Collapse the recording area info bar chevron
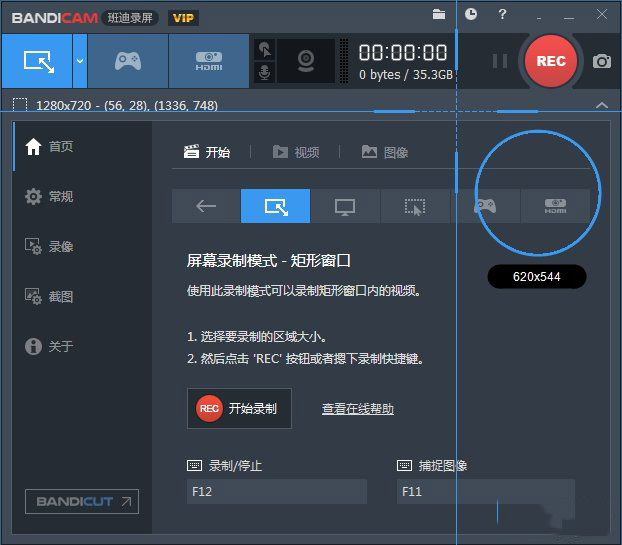 coord(601,104)
